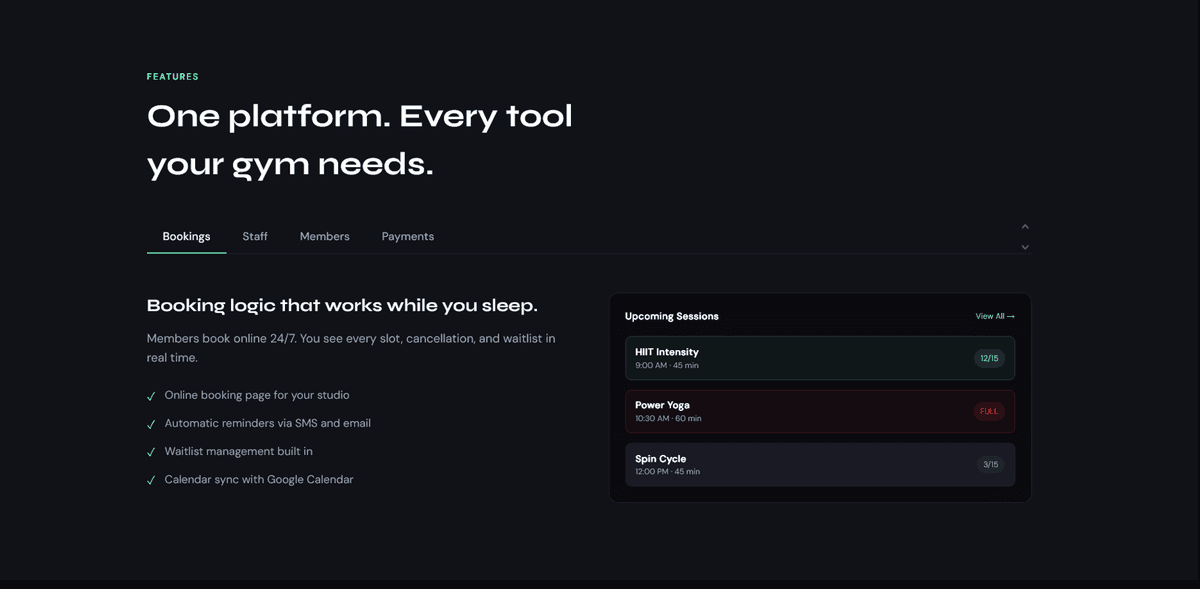Click the up chevron above the tab divider
This screenshot has height=589, width=1200.
tap(1024, 226)
